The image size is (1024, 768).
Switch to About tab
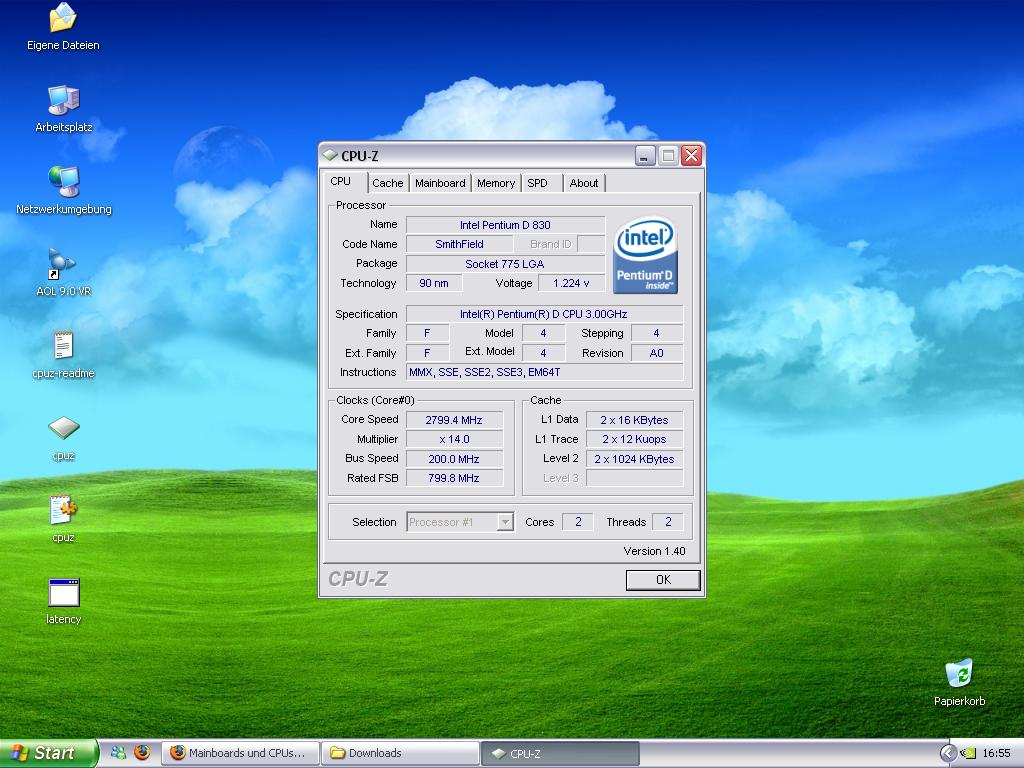(584, 183)
